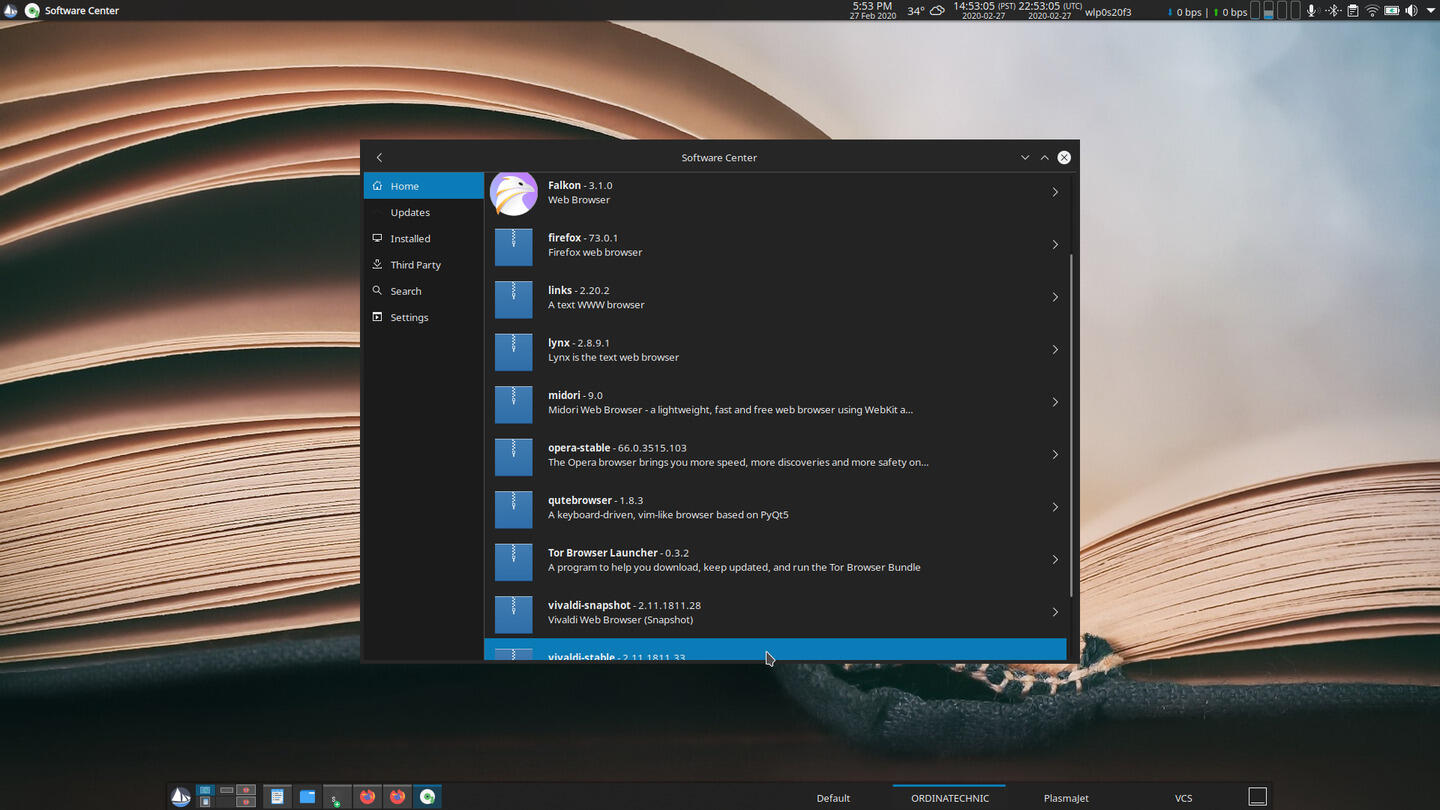Open Search in the sidebar

pyautogui.click(x=424, y=291)
